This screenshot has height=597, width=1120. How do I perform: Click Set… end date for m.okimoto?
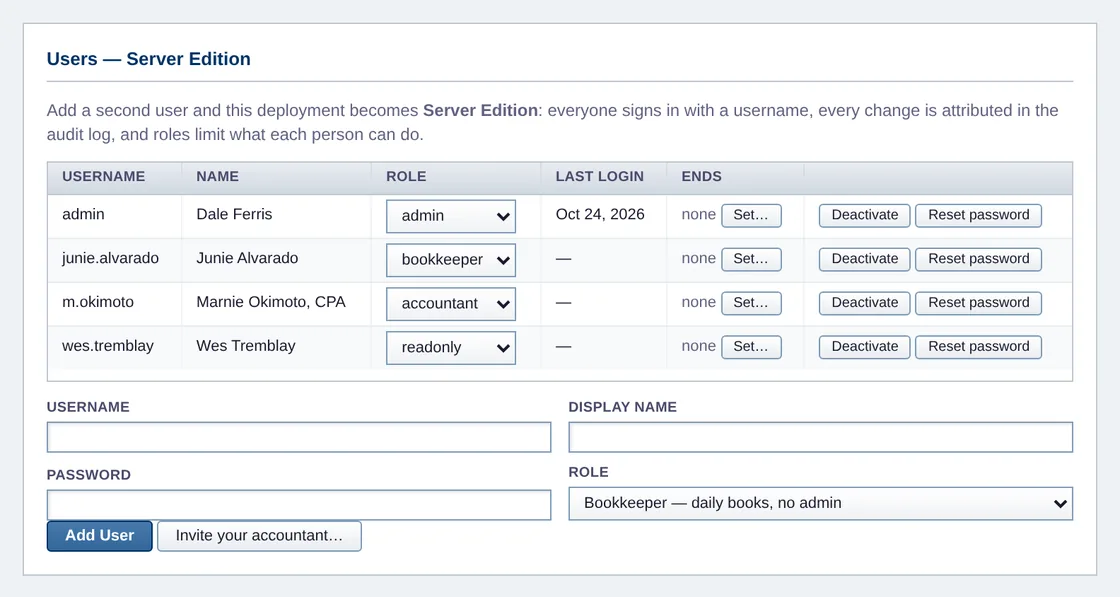751,303
